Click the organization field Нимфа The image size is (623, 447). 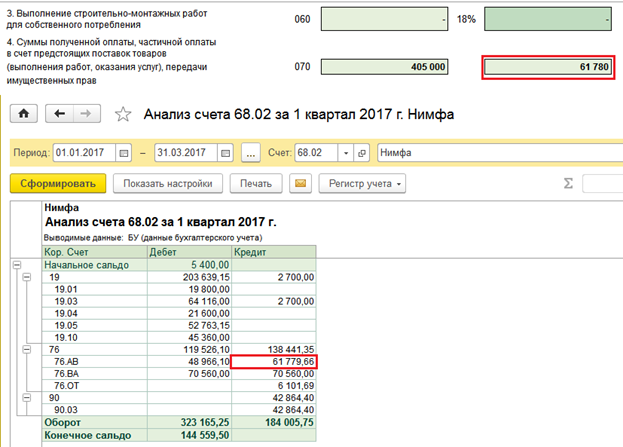(500, 153)
